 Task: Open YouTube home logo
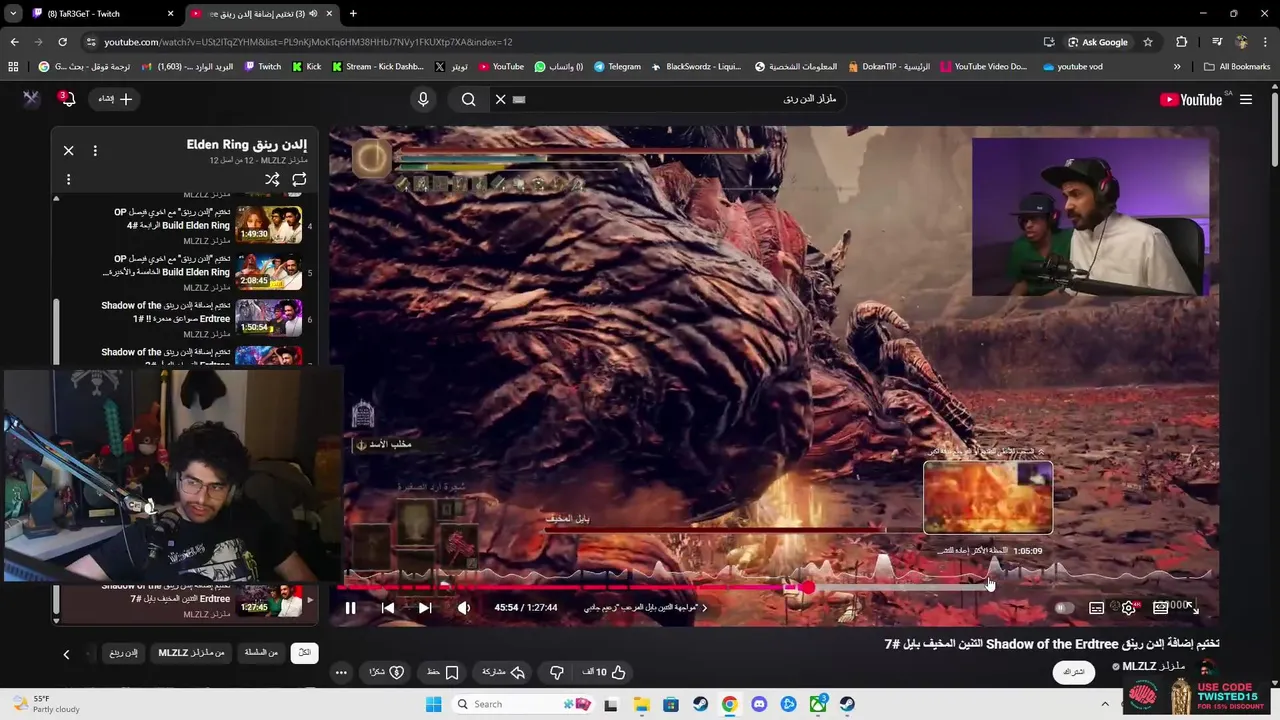point(1191,99)
